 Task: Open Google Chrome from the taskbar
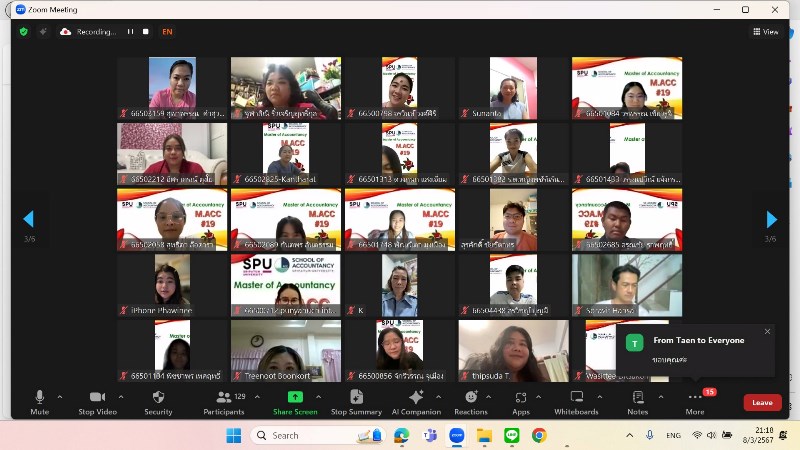(x=539, y=435)
